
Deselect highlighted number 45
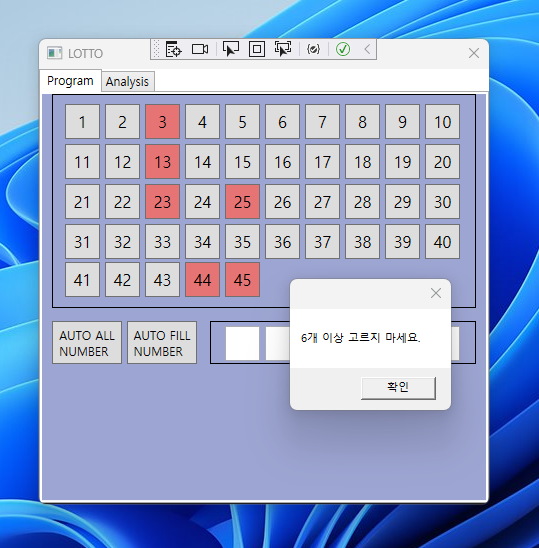point(242,280)
